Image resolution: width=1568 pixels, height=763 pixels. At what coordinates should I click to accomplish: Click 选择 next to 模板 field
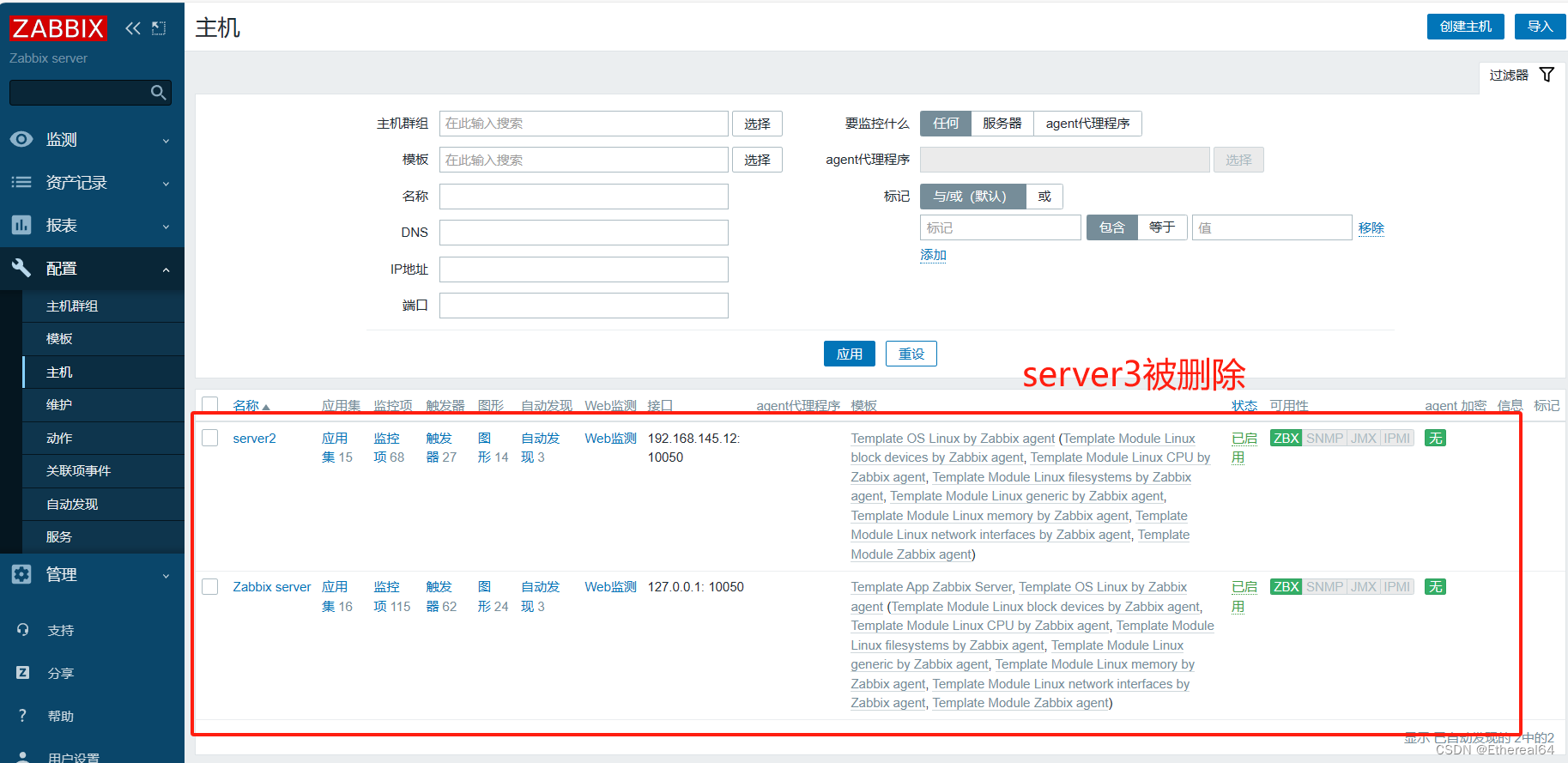(x=757, y=160)
